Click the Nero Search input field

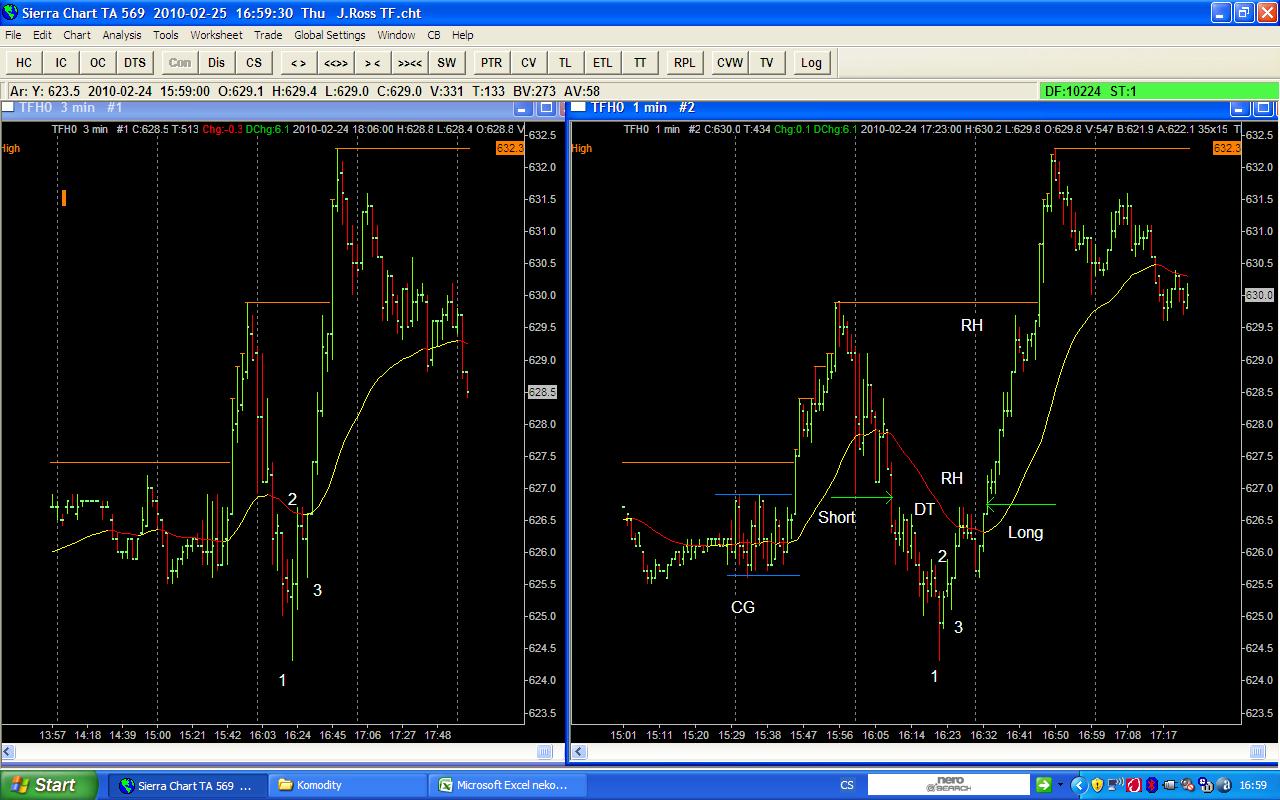pos(948,785)
